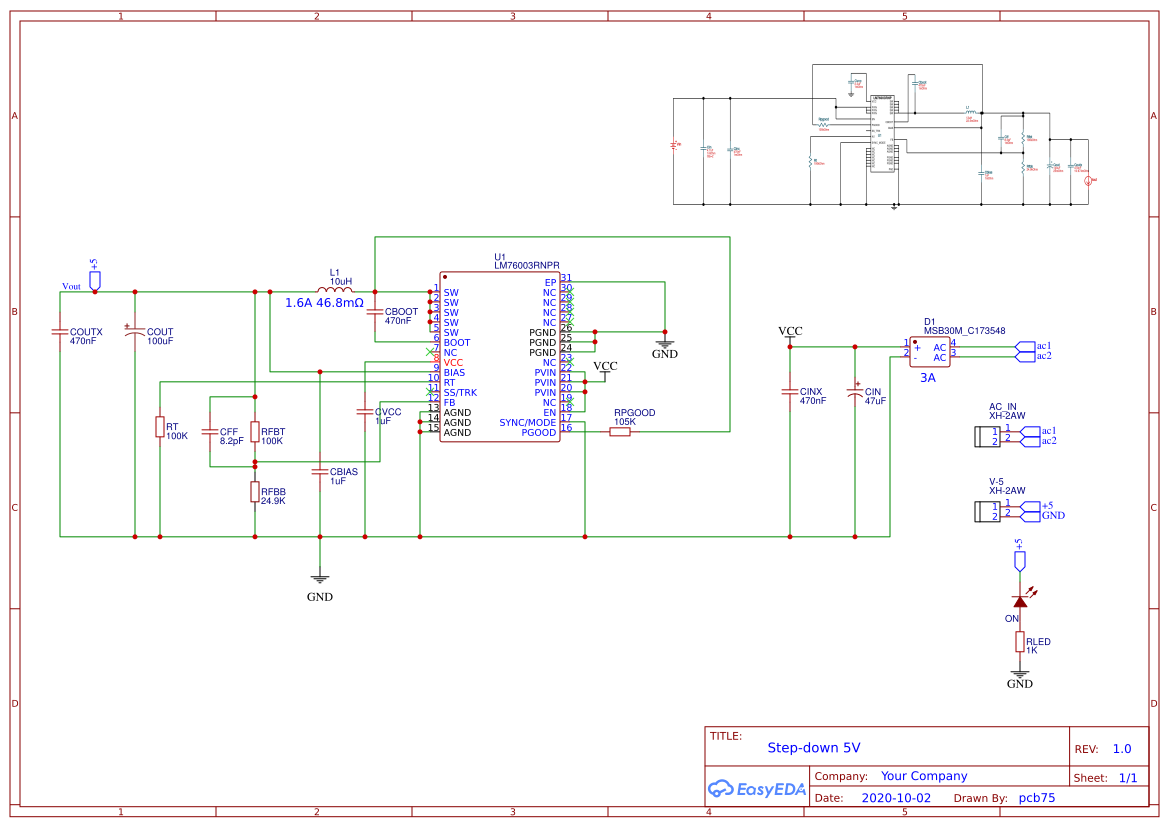This screenshot has height=827, width=1169.
Task: Select the title text Step-down 5V
Action: coord(816,747)
